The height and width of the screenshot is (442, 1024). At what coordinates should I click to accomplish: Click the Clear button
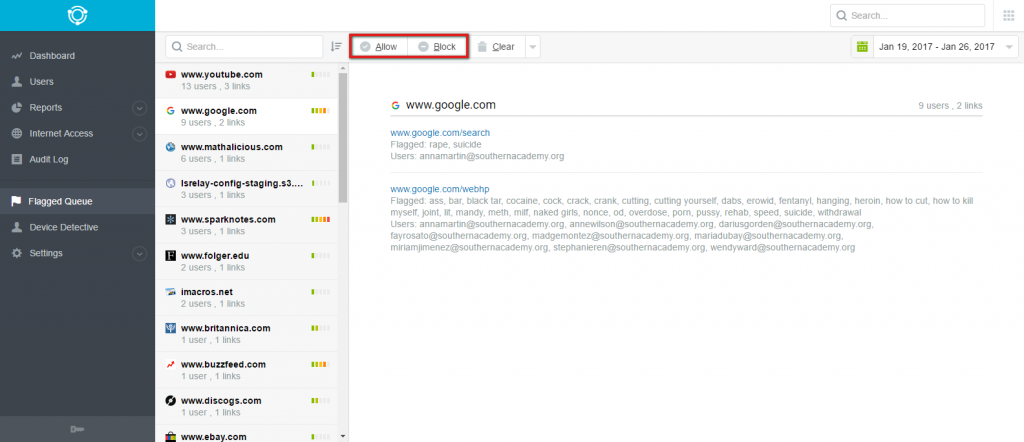[x=498, y=47]
